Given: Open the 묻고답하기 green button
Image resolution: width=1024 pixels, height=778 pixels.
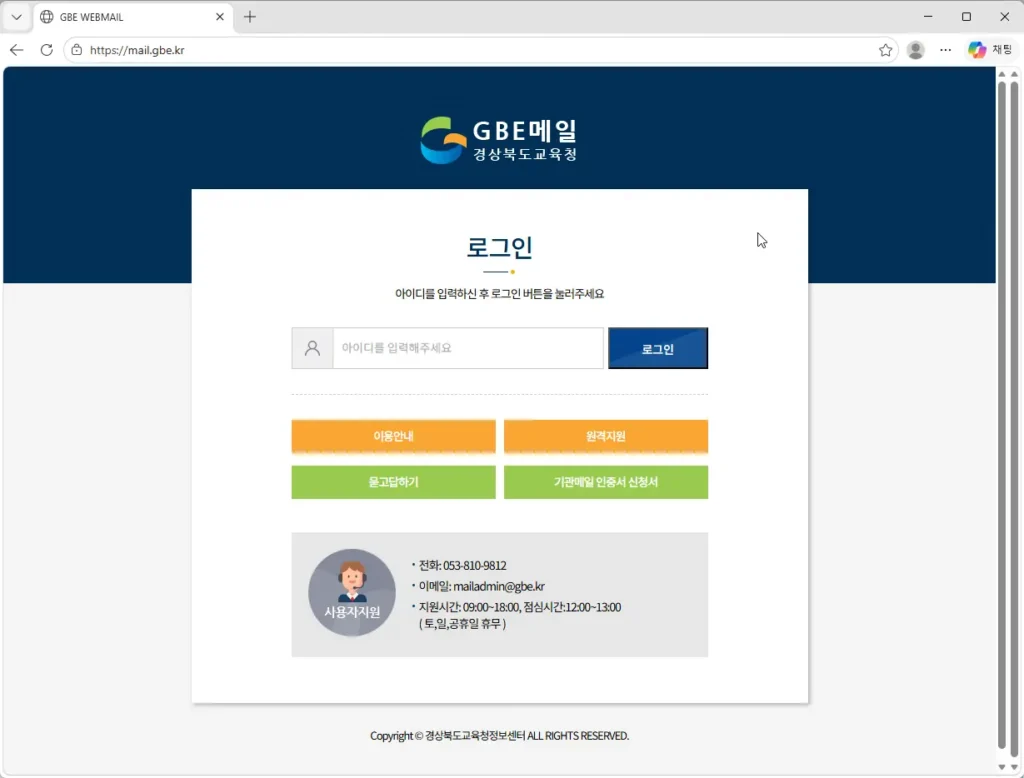Looking at the screenshot, I should tap(393, 482).
